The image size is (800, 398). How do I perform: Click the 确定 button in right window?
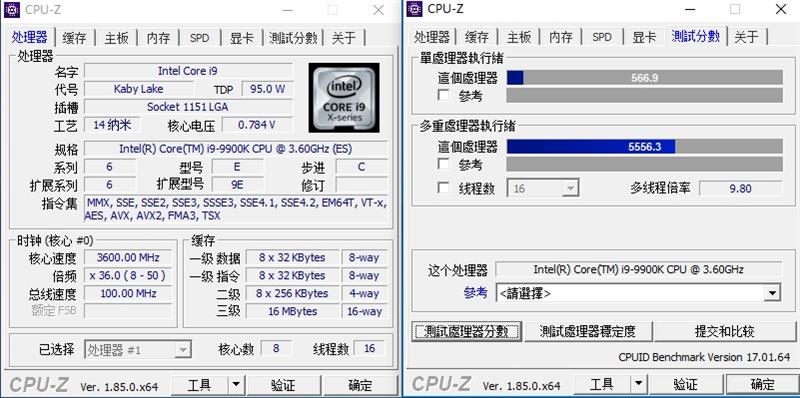click(x=763, y=384)
